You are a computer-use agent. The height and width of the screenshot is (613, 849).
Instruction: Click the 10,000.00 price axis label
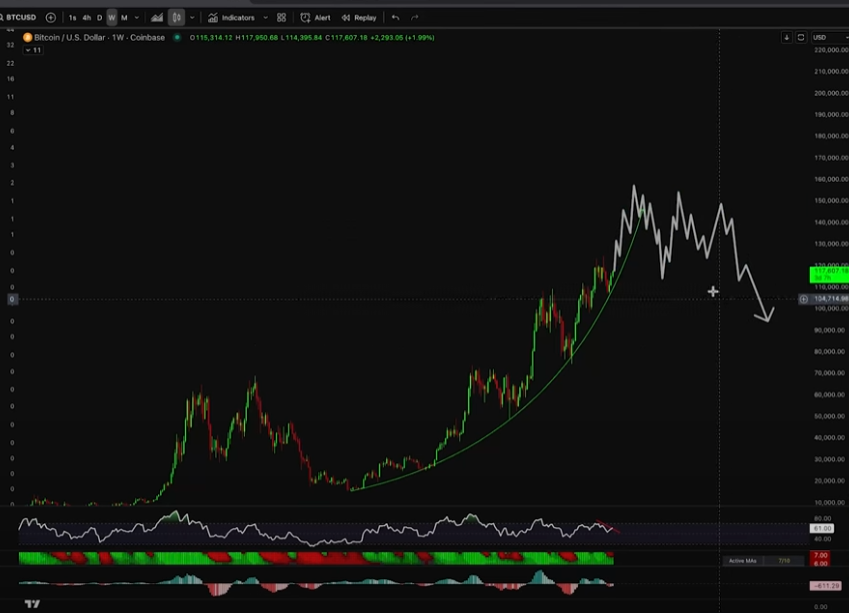[x=831, y=502]
